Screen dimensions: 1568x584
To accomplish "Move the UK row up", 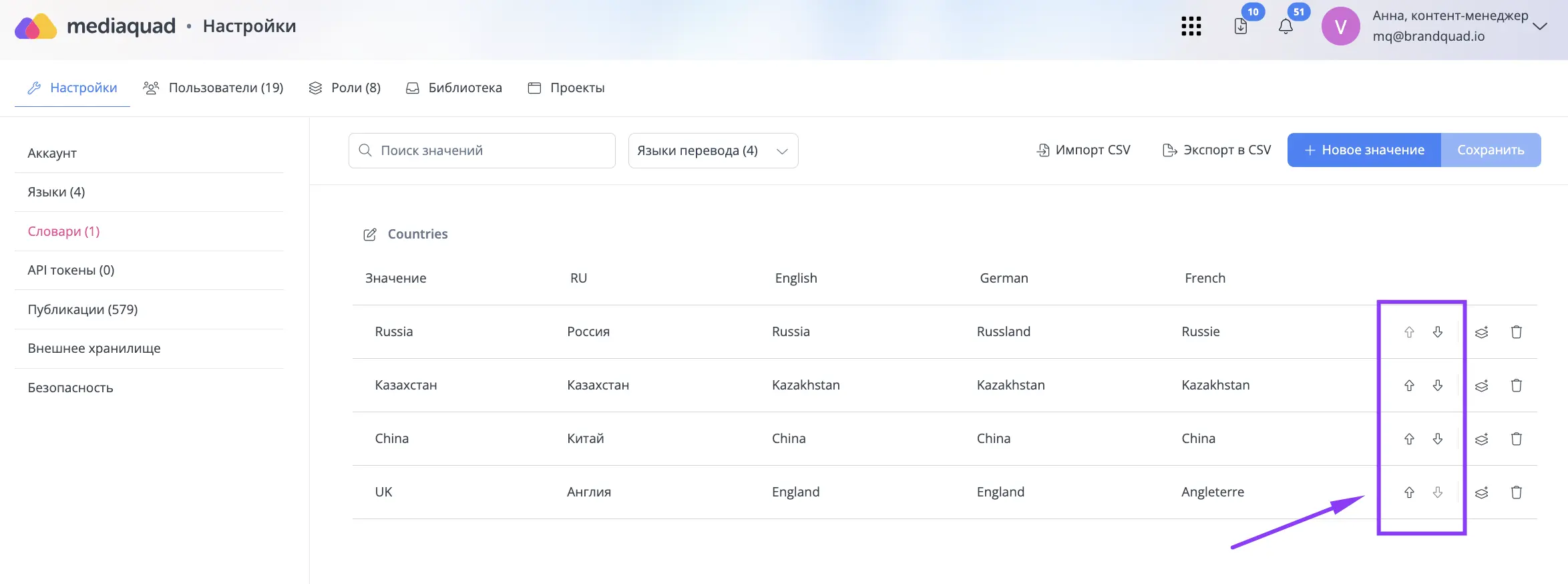I will click(1409, 492).
